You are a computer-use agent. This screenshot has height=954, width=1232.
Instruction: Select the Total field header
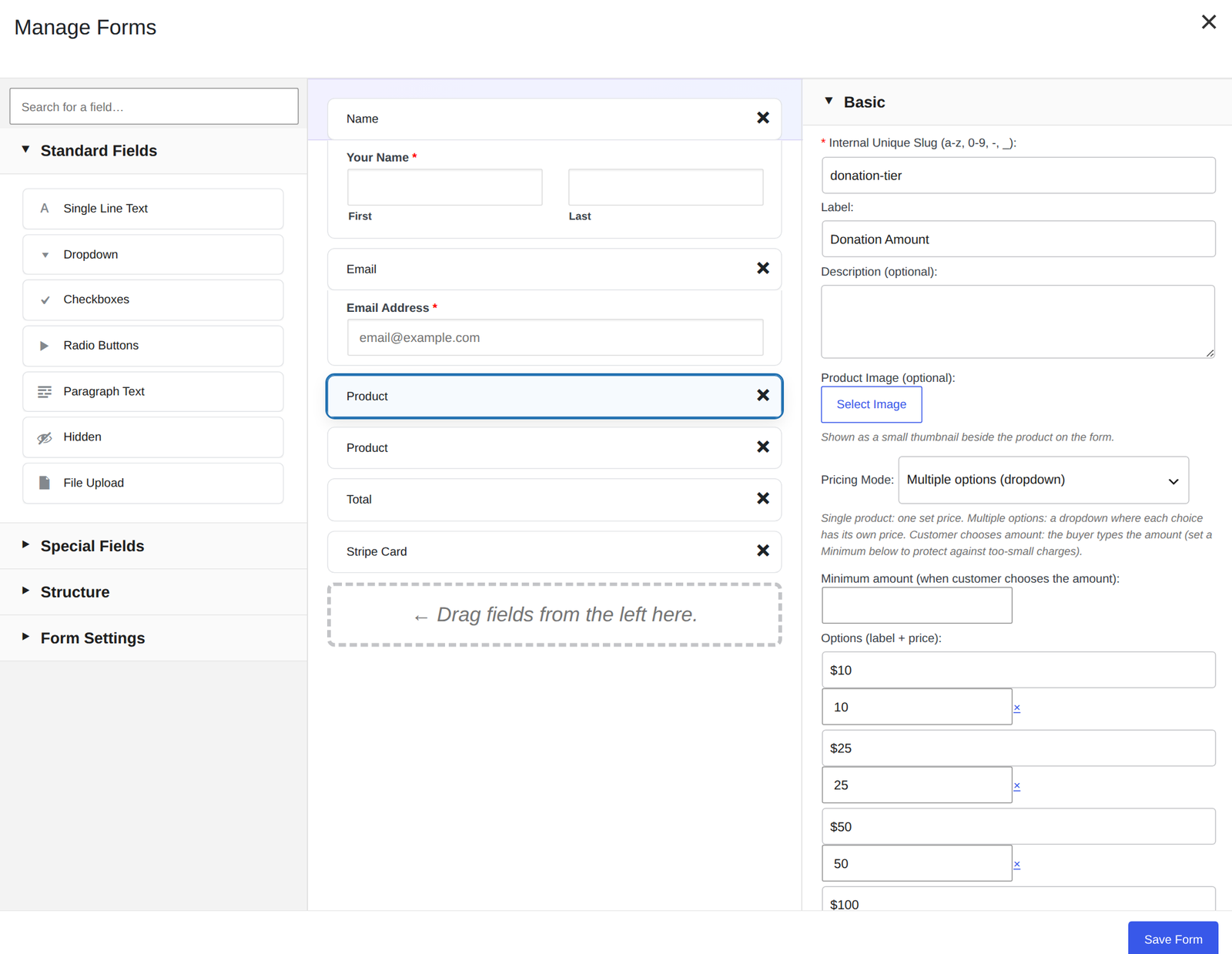(x=554, y=500)
